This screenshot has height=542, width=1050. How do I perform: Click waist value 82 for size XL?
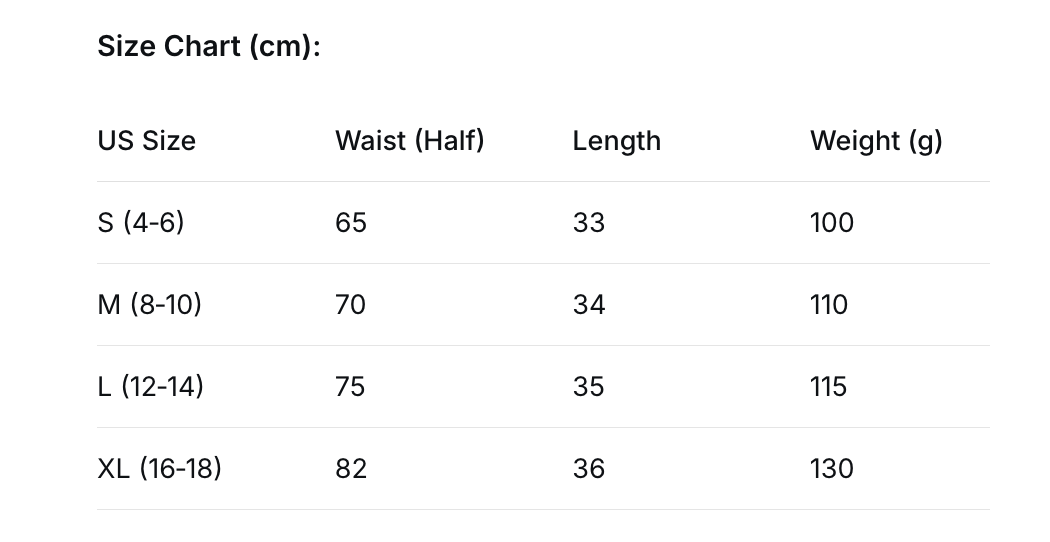click(351, 468)
